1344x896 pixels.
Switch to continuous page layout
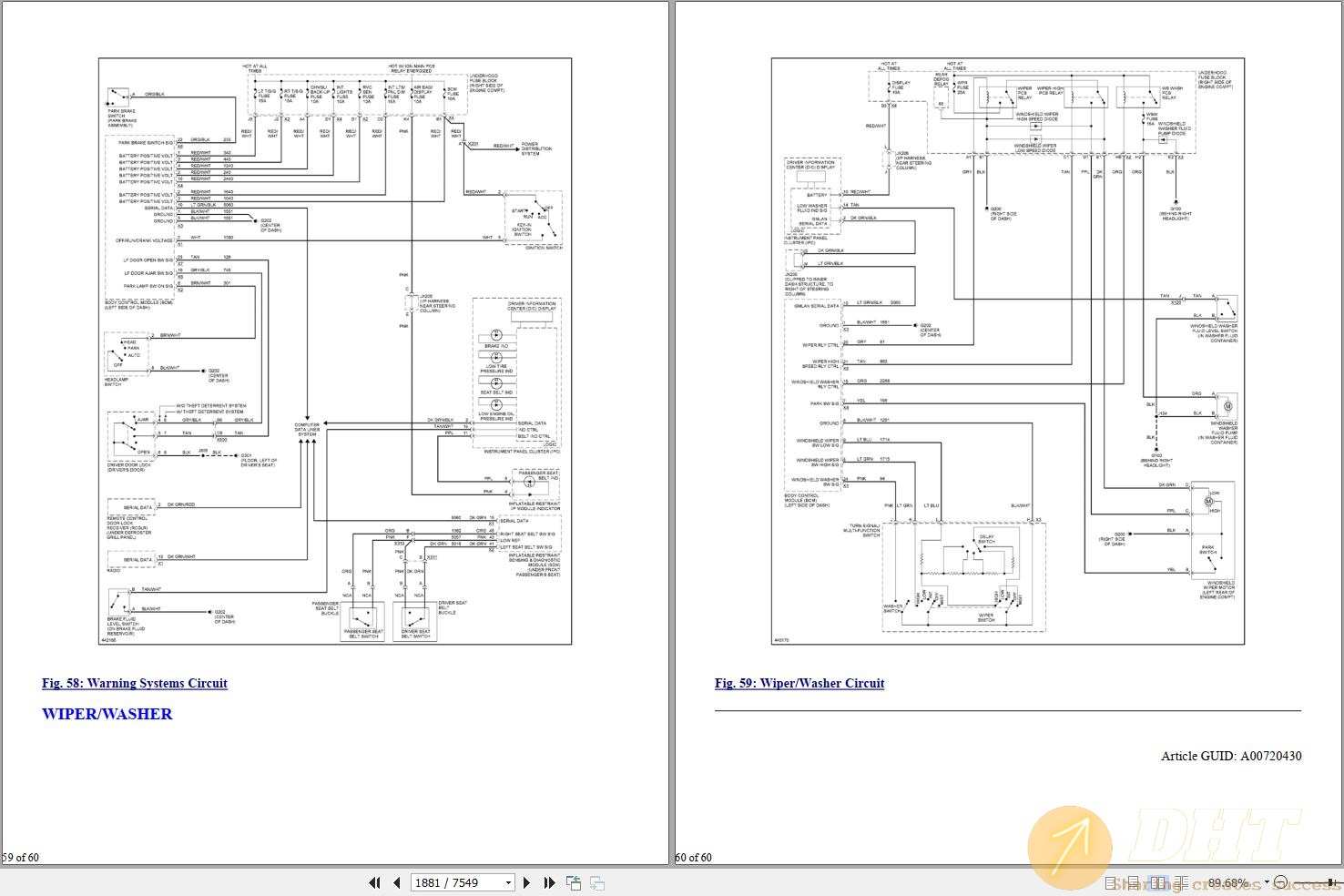click(1135, 882)
